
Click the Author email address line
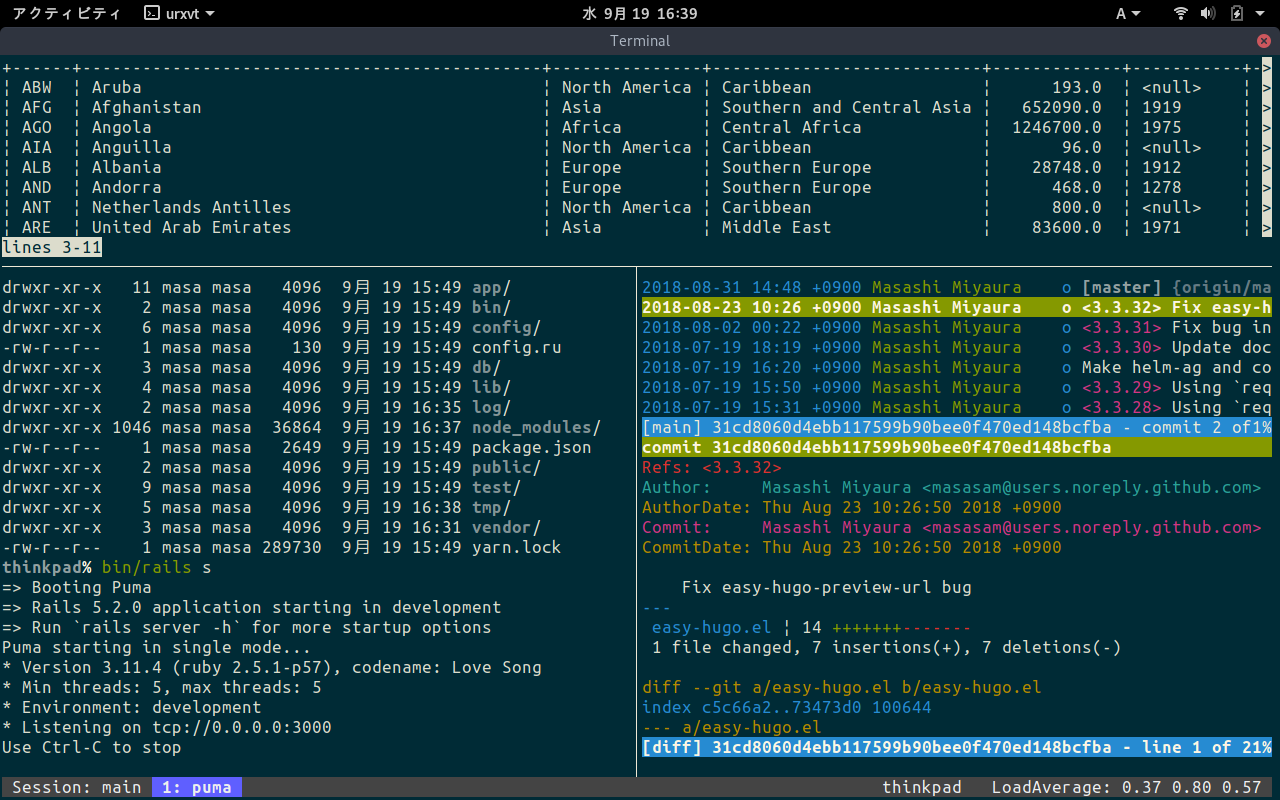point(952,487)
